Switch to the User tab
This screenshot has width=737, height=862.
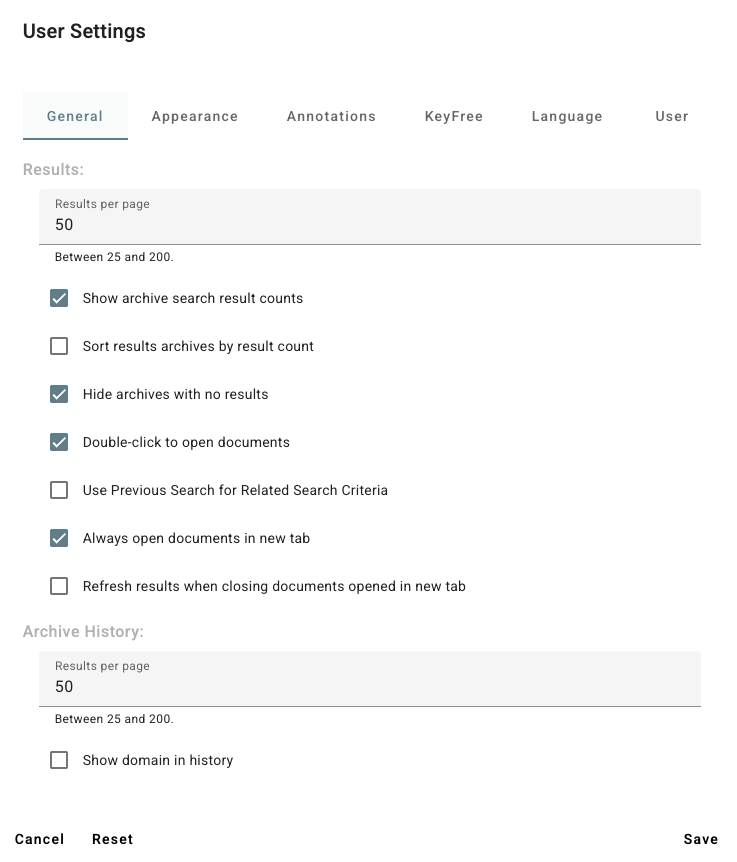coord(672,116)
